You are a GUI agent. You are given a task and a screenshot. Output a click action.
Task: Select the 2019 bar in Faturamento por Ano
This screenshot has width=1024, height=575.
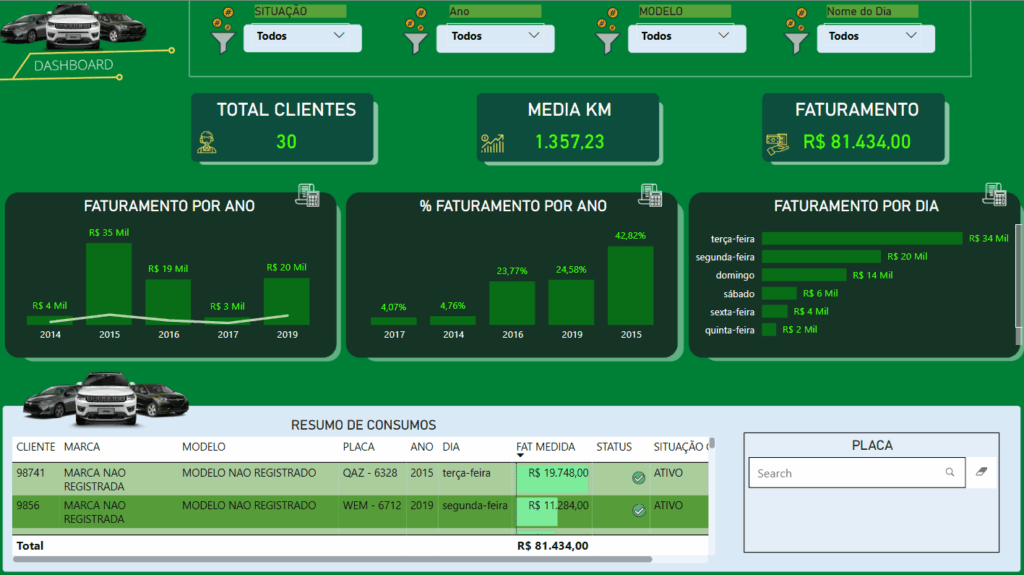pos(287,301)
